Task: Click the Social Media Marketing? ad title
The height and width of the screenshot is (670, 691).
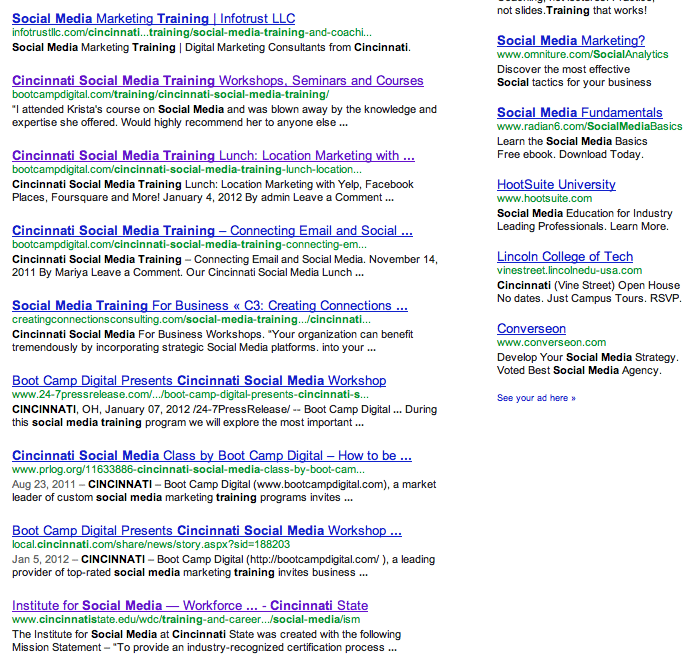Action: [570, 40]
